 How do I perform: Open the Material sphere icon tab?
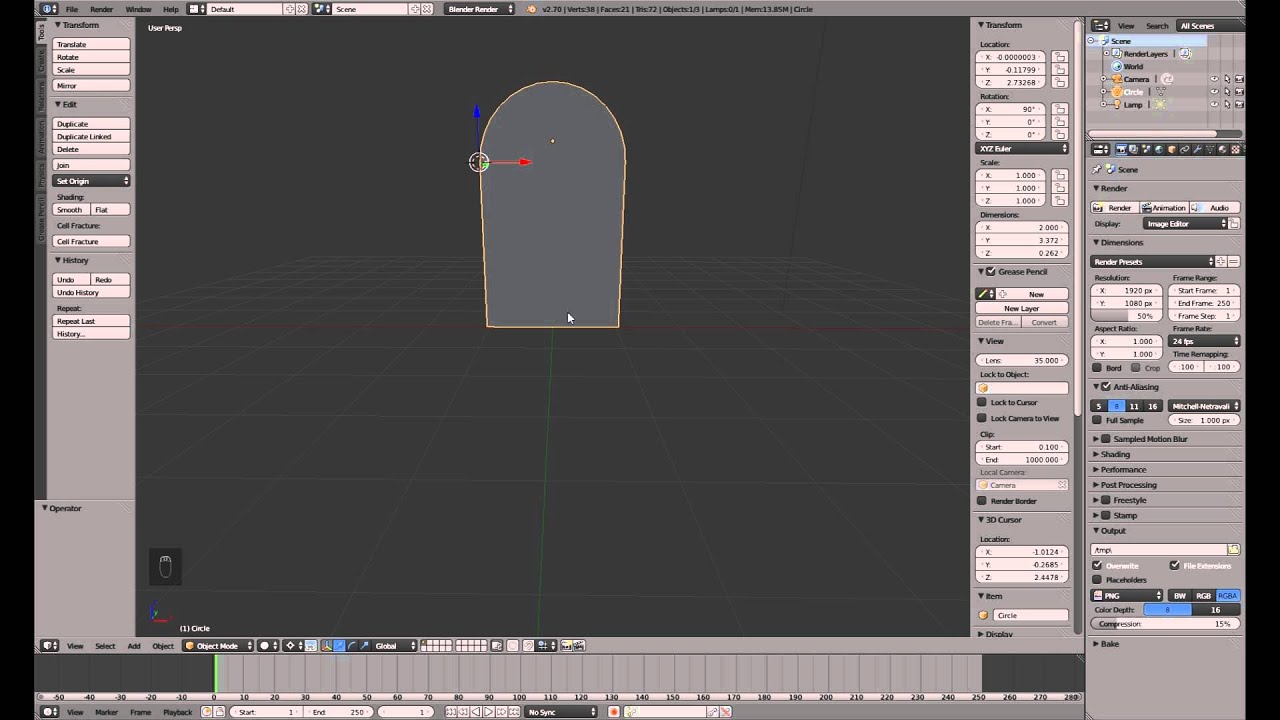click(x=1222, y=149)
